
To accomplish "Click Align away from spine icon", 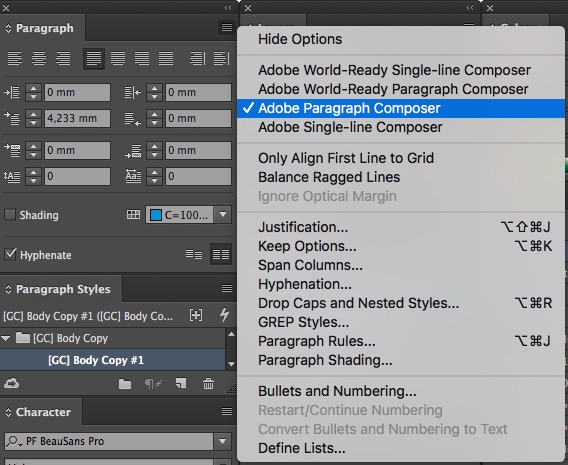I will pos(221,58).
